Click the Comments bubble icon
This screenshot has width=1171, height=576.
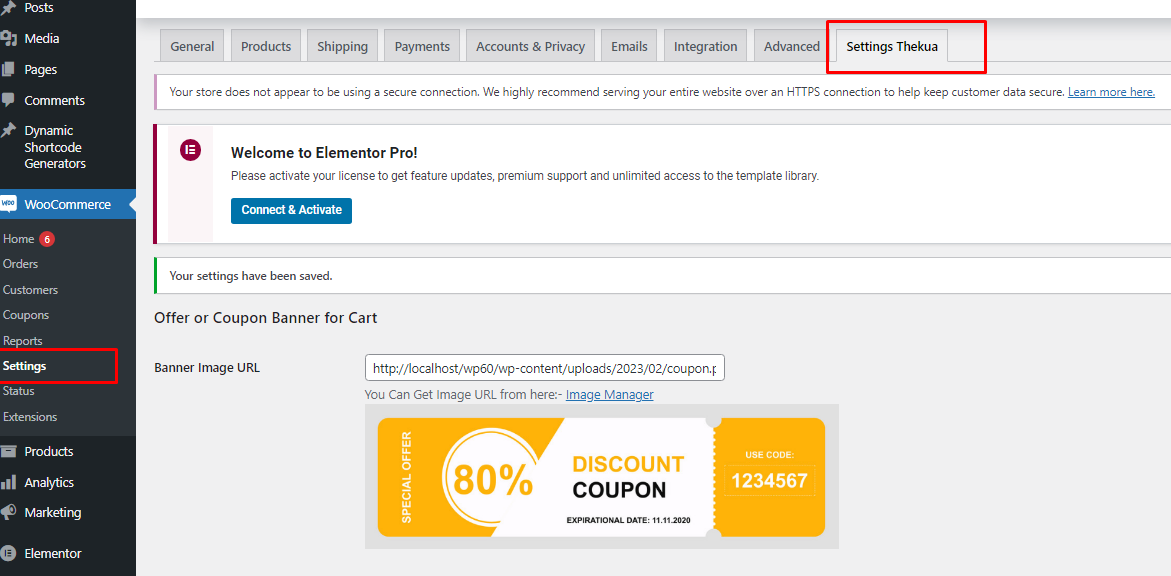(x=8, y=100)
